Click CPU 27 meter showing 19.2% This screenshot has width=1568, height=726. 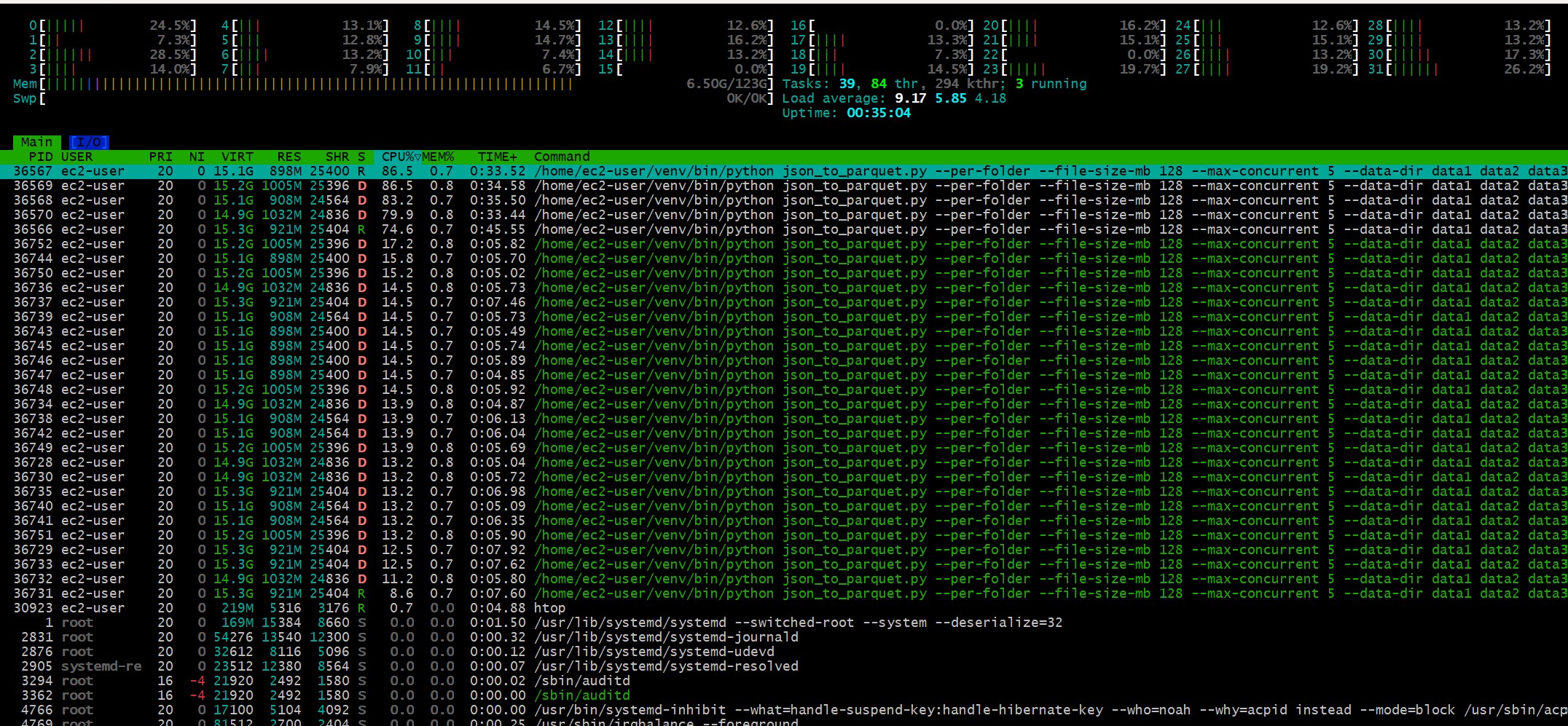pyautogui.click(x=1266, y=69)
